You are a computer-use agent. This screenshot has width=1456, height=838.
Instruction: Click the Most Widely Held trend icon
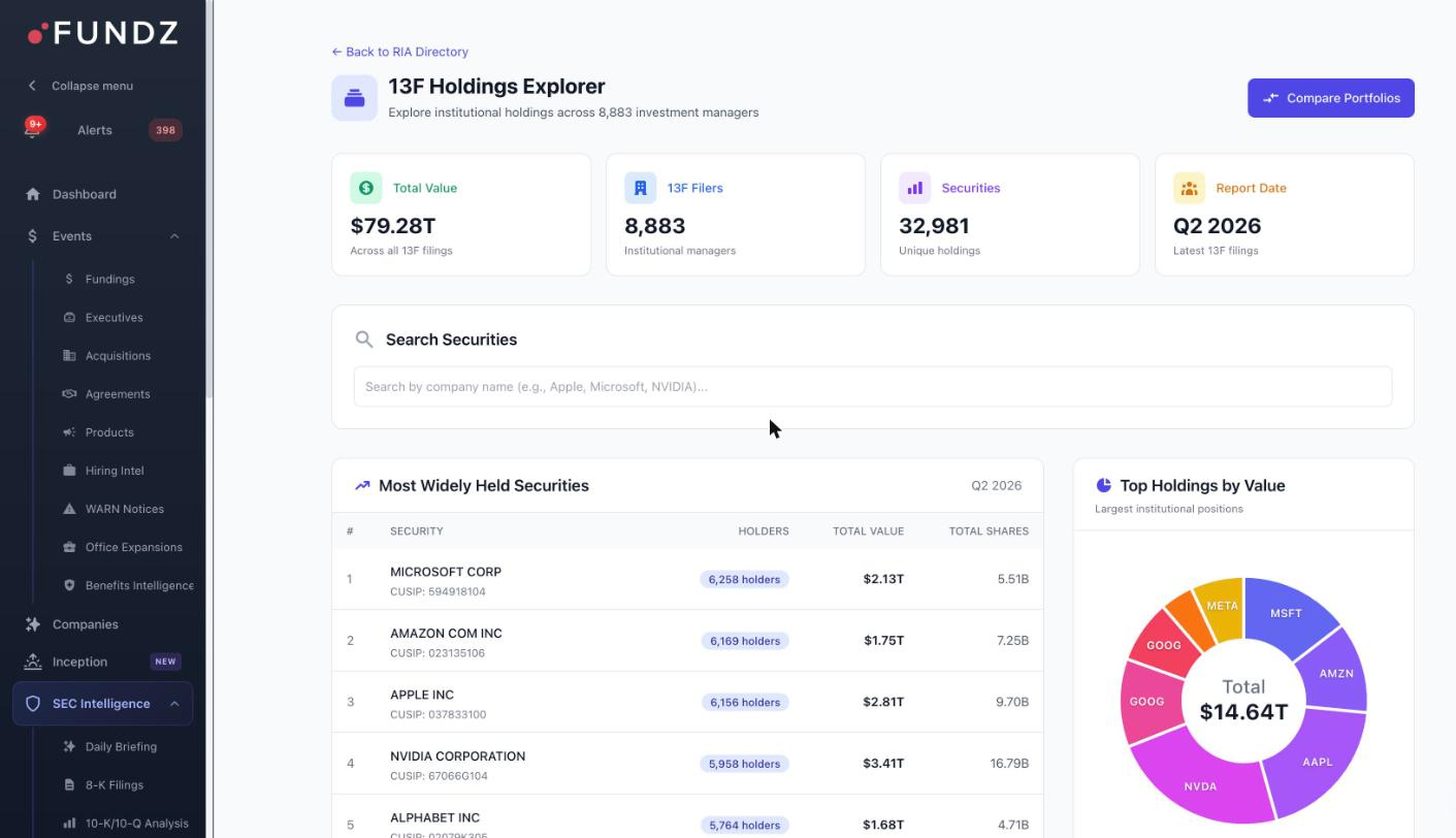[x=362, y=486]
